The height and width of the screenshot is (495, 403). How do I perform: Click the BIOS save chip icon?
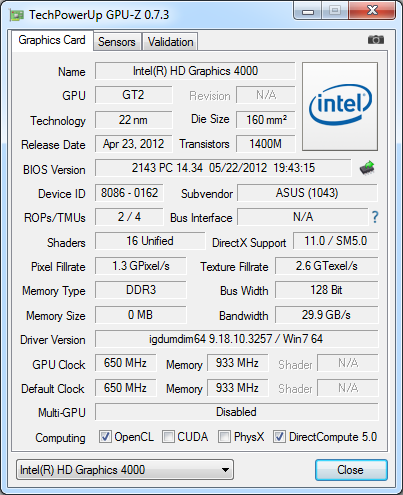[x=367, y=168]
